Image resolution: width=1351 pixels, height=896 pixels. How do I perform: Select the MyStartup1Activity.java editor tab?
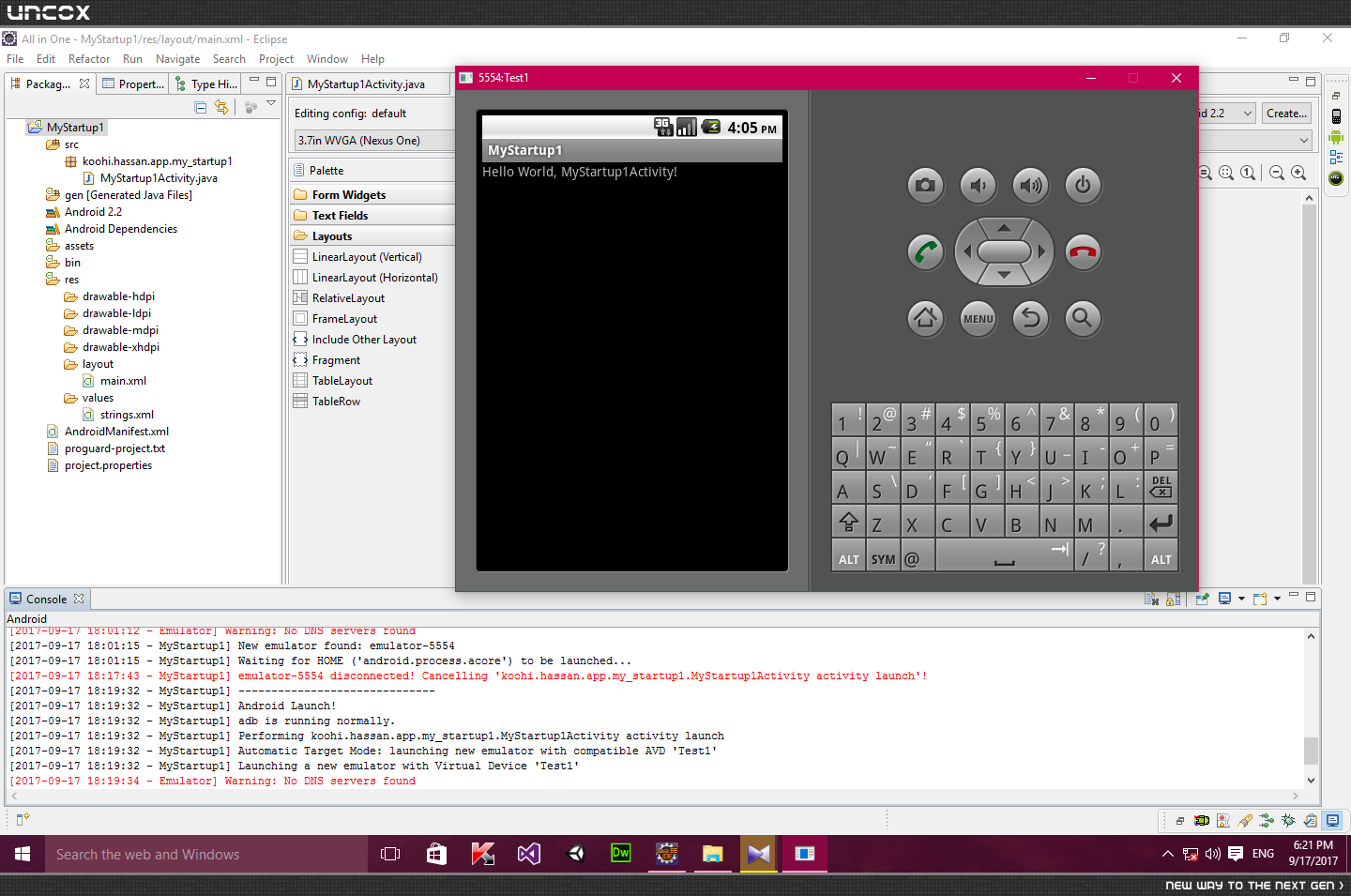pos(366,84)
